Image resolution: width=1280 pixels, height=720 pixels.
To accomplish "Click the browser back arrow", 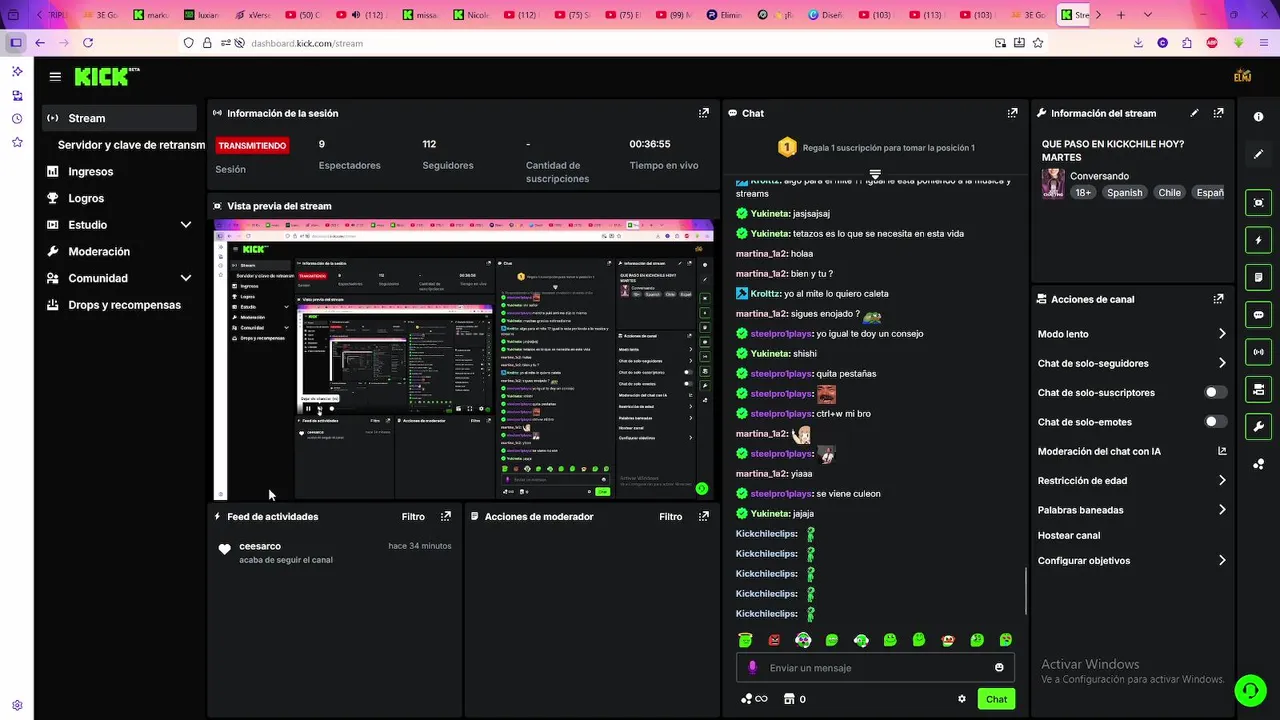I will tap(40, 43).
